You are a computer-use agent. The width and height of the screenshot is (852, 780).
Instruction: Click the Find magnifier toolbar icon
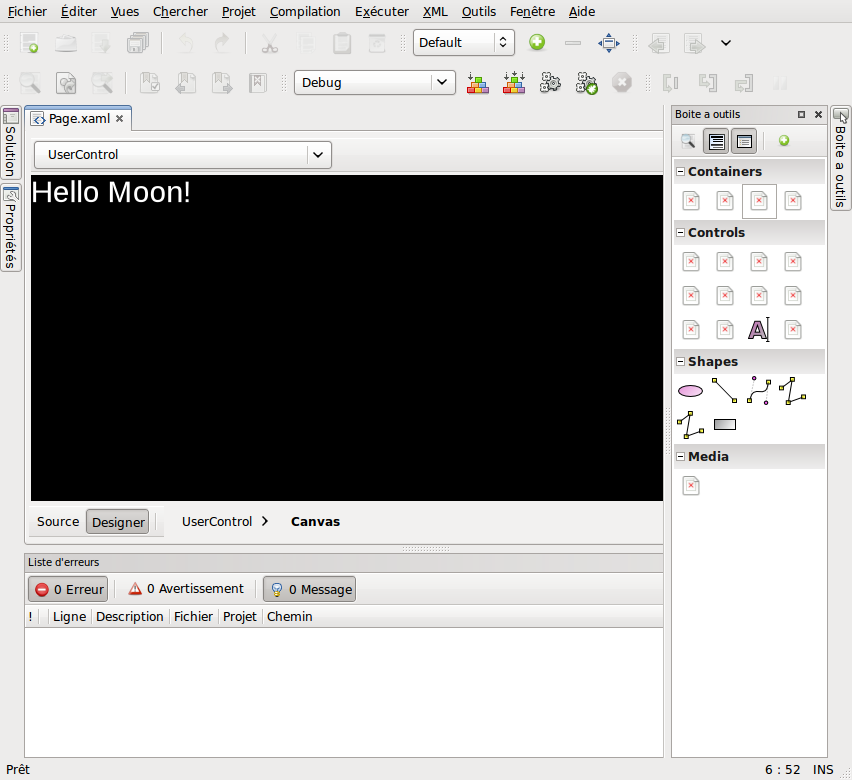30,83
